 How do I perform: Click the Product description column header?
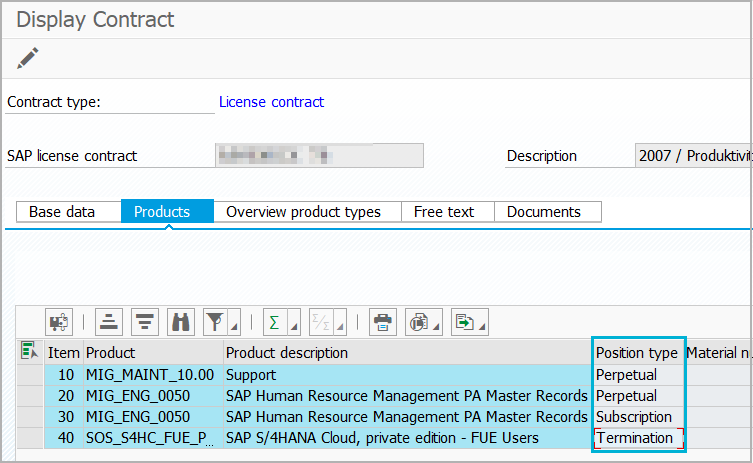tap(407, 353)
